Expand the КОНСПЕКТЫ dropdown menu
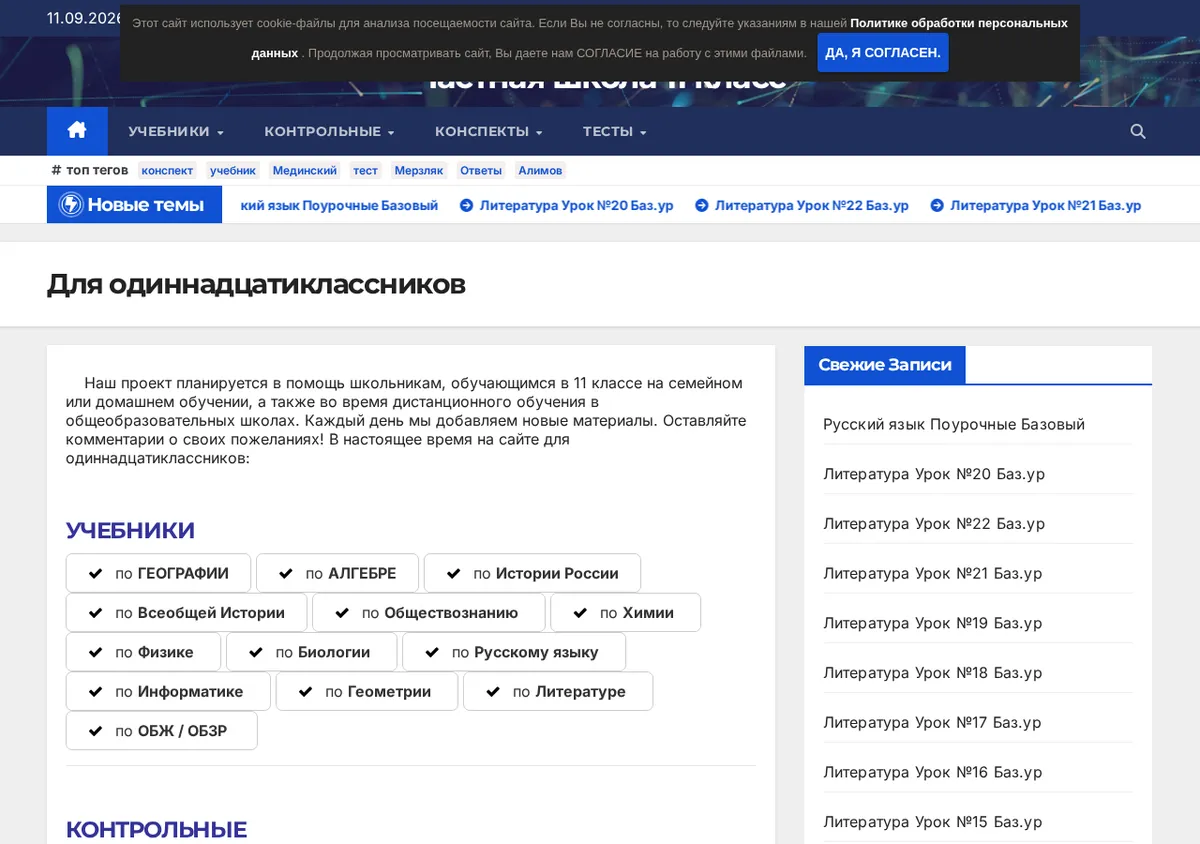Image resolution: width=1200 pixels, height=844 pixels. (x=488, y=131)
